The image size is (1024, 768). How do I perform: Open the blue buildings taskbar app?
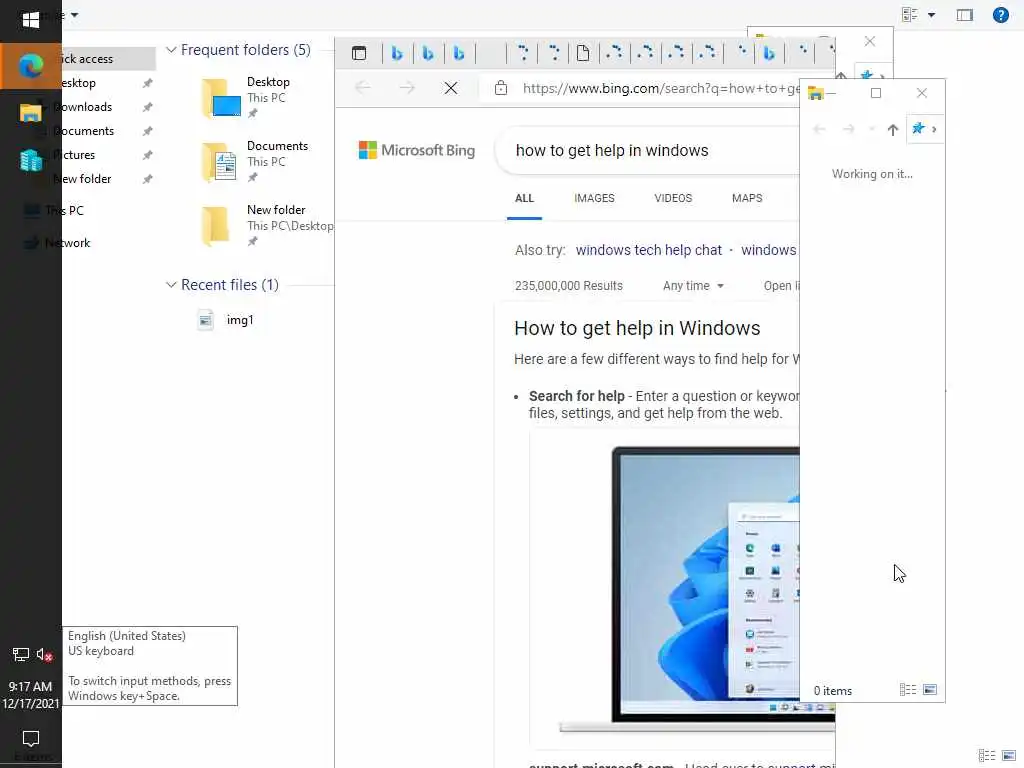click(x=31, y=160)
